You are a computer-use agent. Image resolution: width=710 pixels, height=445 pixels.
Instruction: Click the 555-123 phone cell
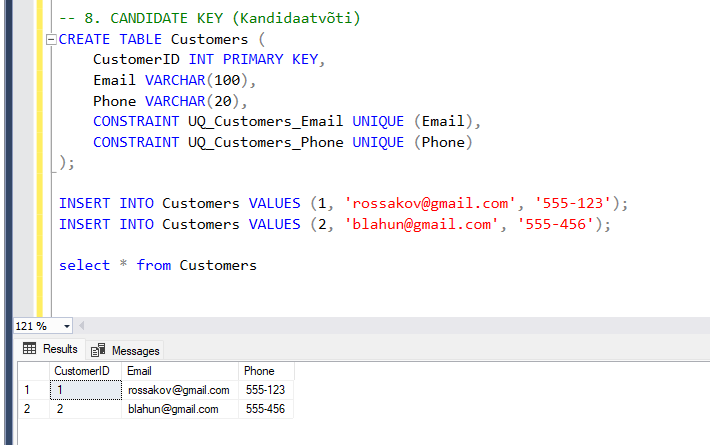pos(266,390)
